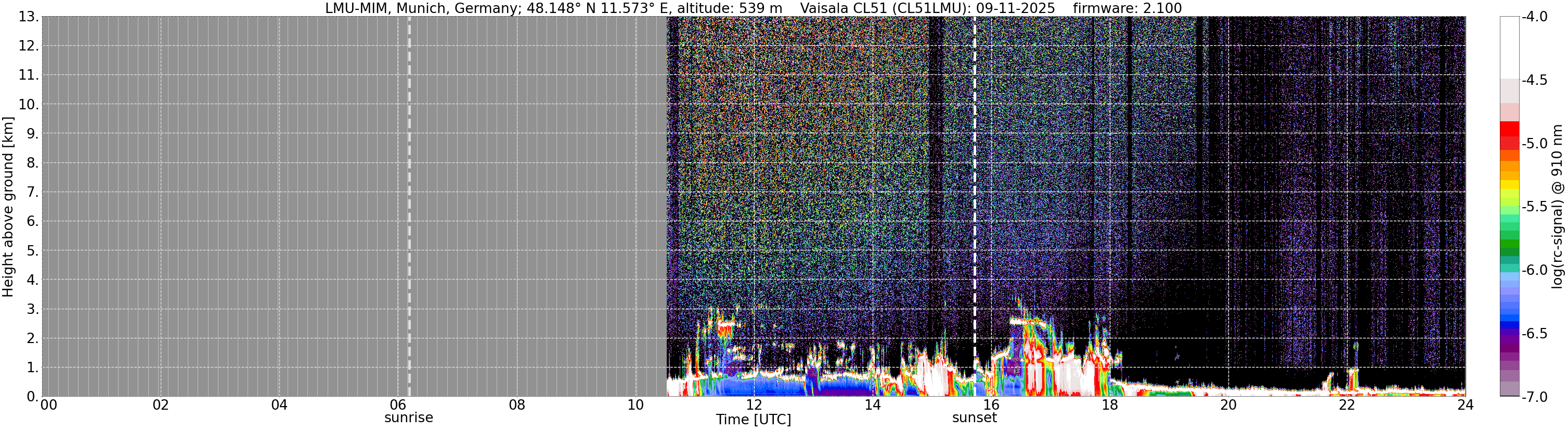Click time-axis tick label 06
The image size is (1568, 430).
398,405
